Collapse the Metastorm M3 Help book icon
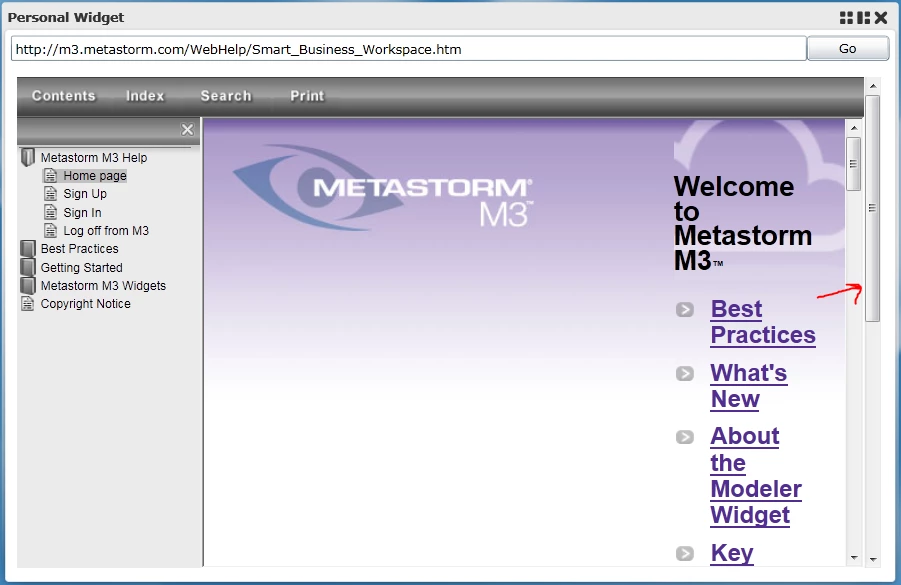The image size is (901, 585). [x=28, y=157]
